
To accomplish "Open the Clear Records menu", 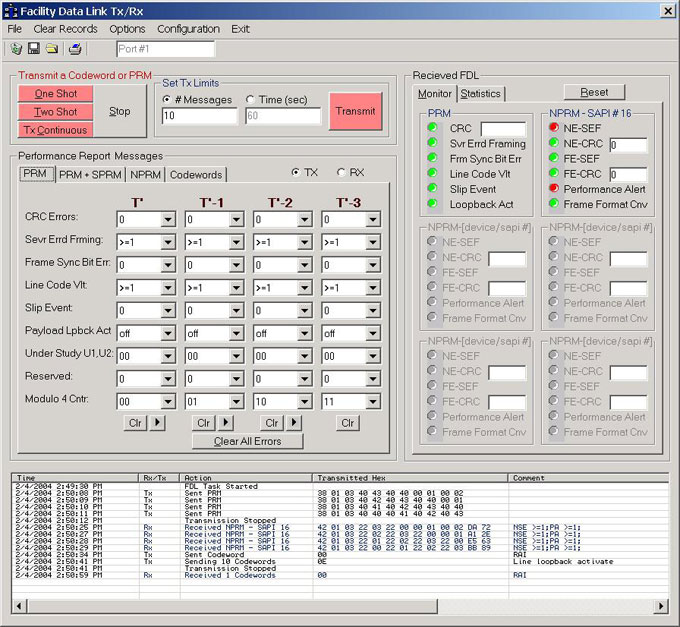I will point(65,29).
